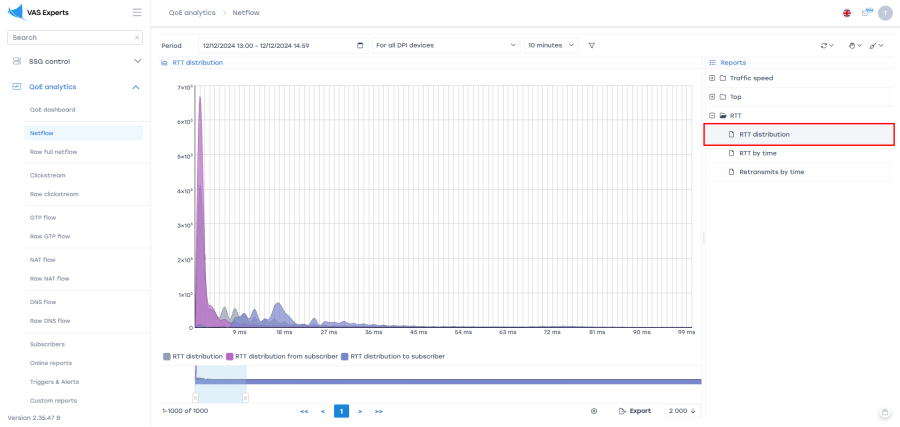Select Clickstream from the sidebar menu
Viewport: 900px width, 427px height.
(x=47, y=175)
